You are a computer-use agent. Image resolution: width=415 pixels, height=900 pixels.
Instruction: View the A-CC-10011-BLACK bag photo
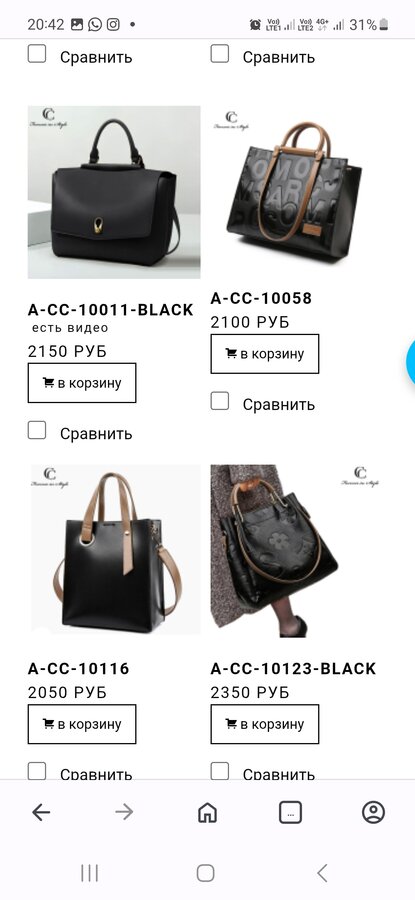point(114,192)
